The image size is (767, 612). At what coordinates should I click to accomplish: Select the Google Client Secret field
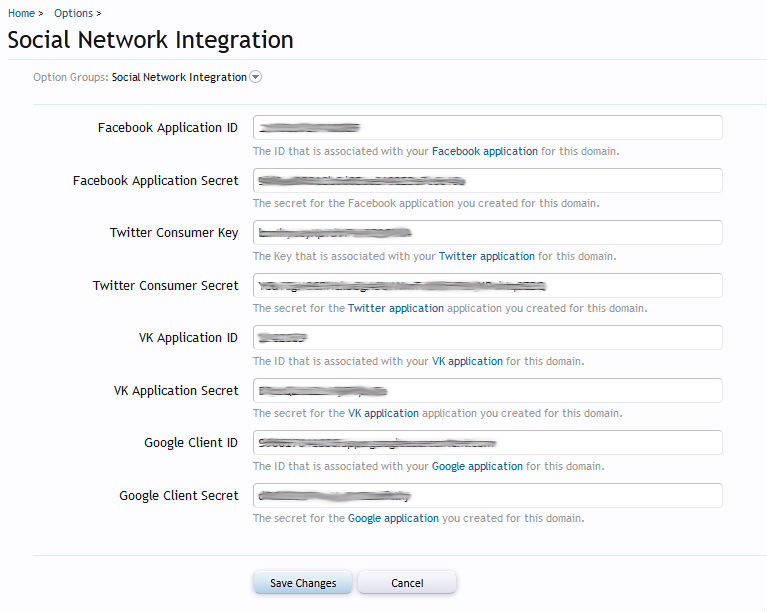click(487, 496)
